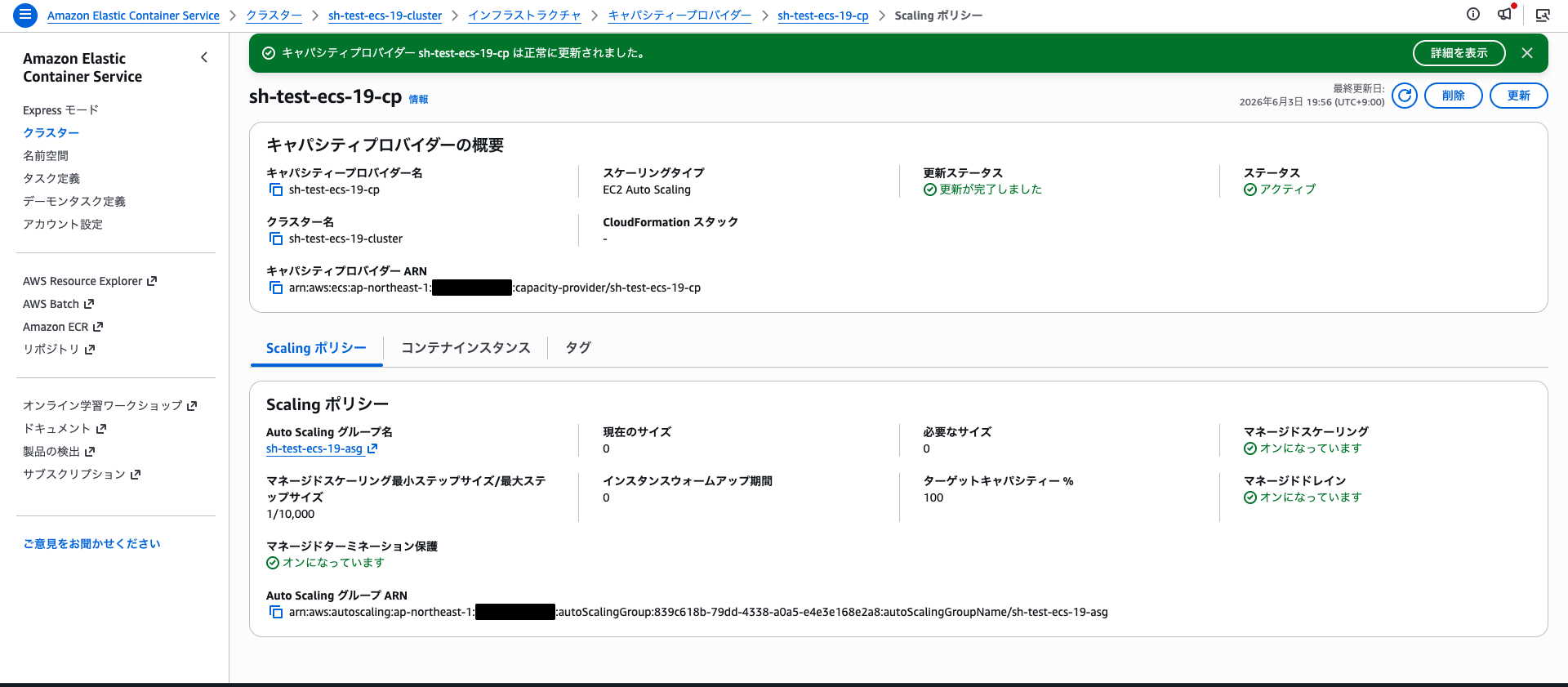Image resolution: width=1568 pixels, height=687 pixels.
Task: Switch to the タグ tab
Action: [578, 348]
